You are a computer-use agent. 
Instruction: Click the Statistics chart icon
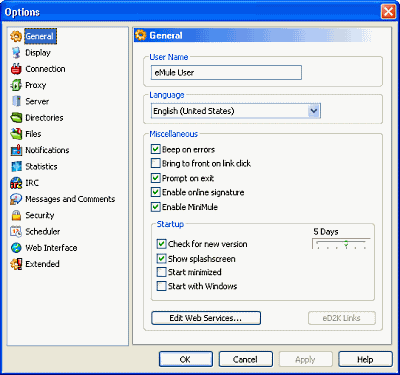tap(16, 166)
